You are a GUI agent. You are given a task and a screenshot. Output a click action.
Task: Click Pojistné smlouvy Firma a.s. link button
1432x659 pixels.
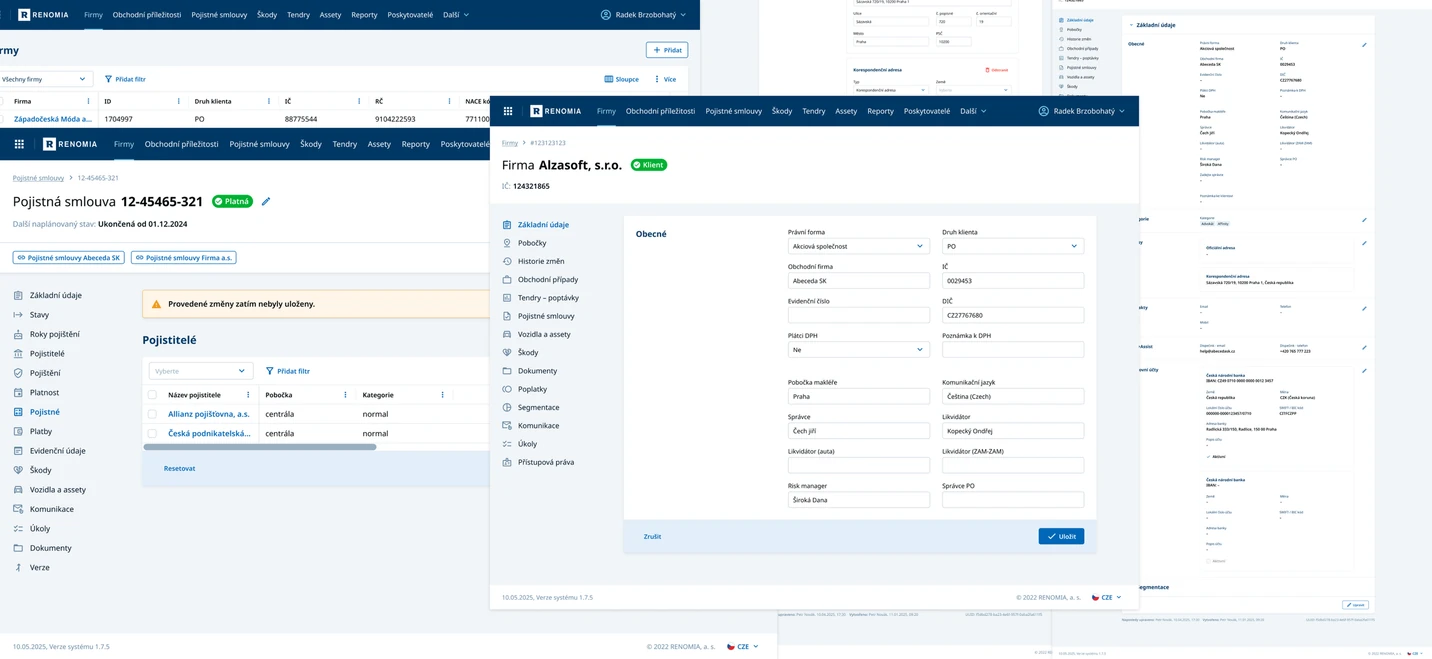coord(184,258)
